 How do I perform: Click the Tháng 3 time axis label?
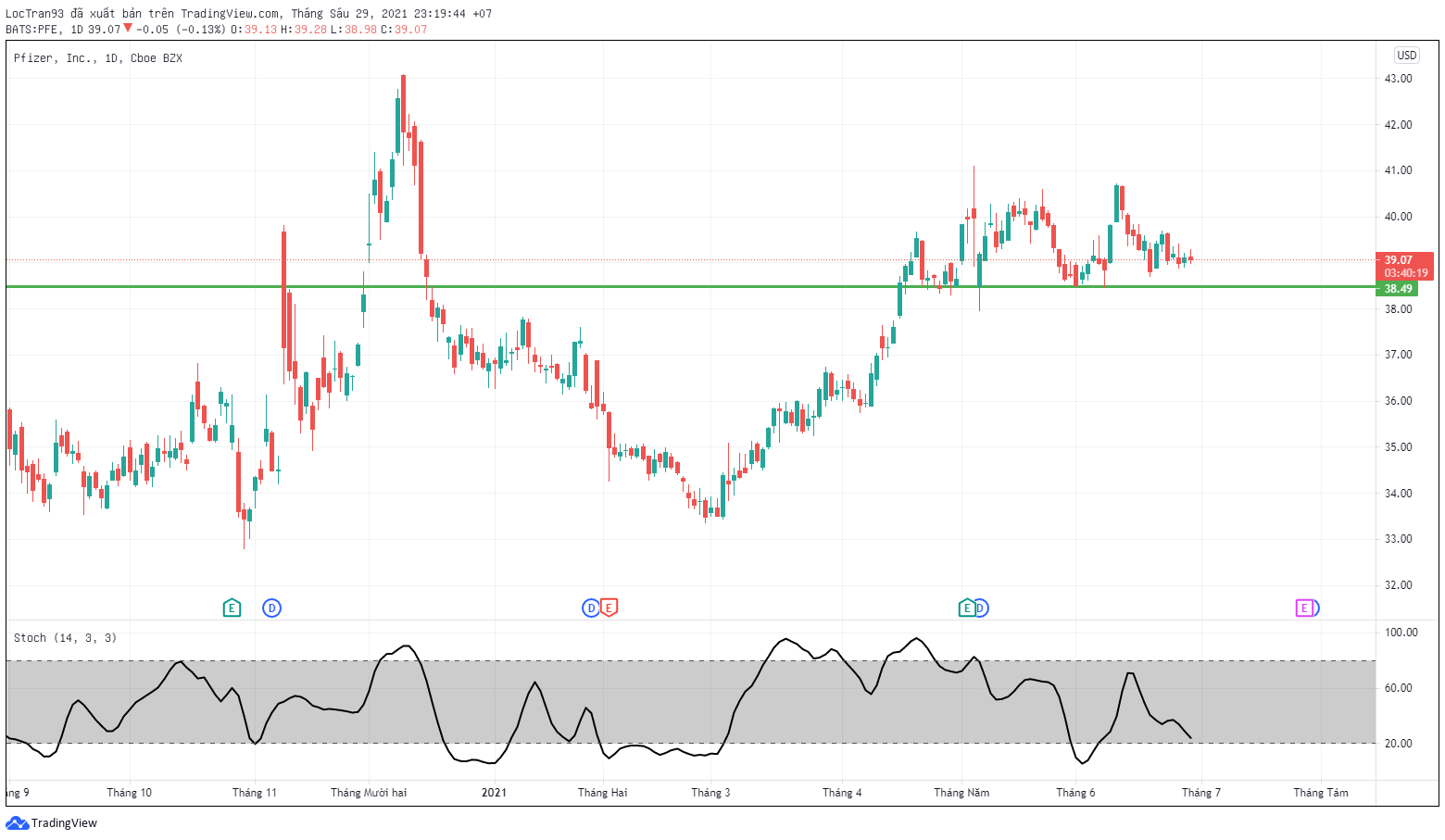pyautogui.click(x=710, y=793)
